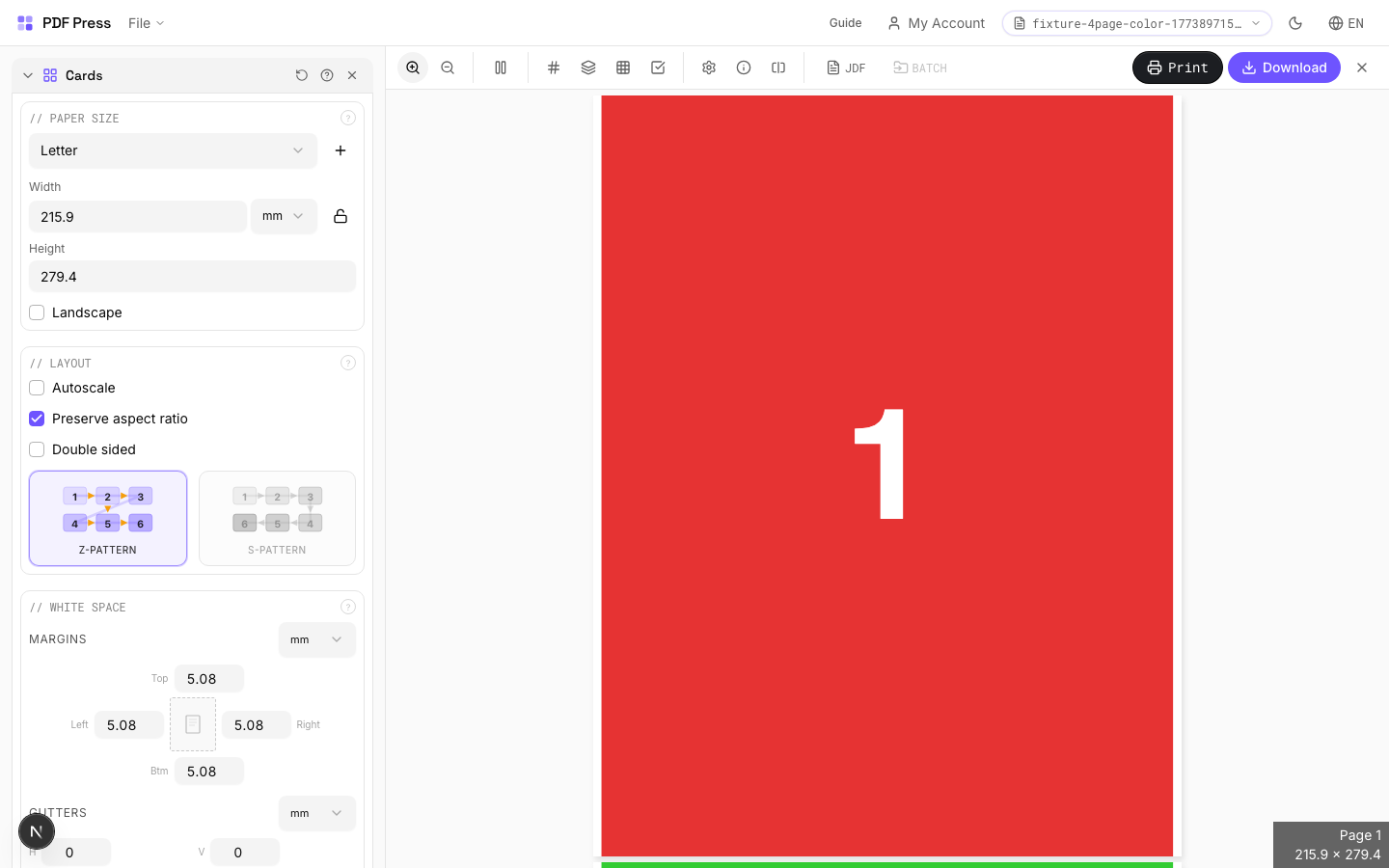Viewport: 1389px width, 868px height.
Task: Toggle the grid overlay icon
Action: (x=554, y=68)
